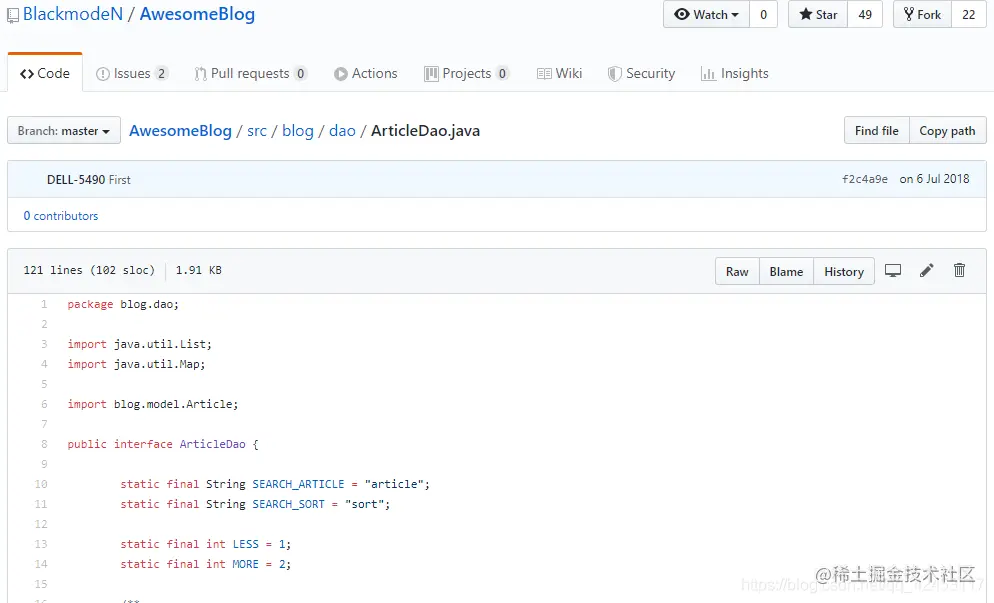View the 22 forks count
This screenshot has height=603, width=994.
click(x=968, y=15)
